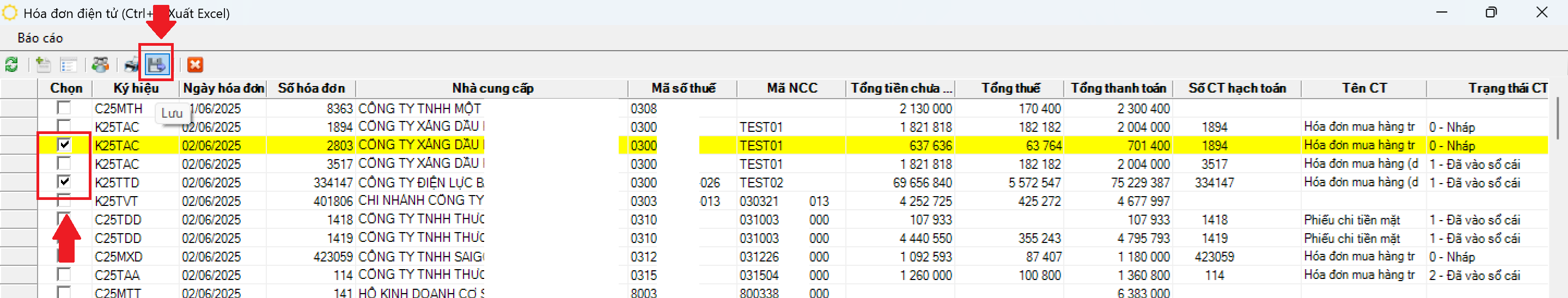Click the add new document icon

click(43, 65)
